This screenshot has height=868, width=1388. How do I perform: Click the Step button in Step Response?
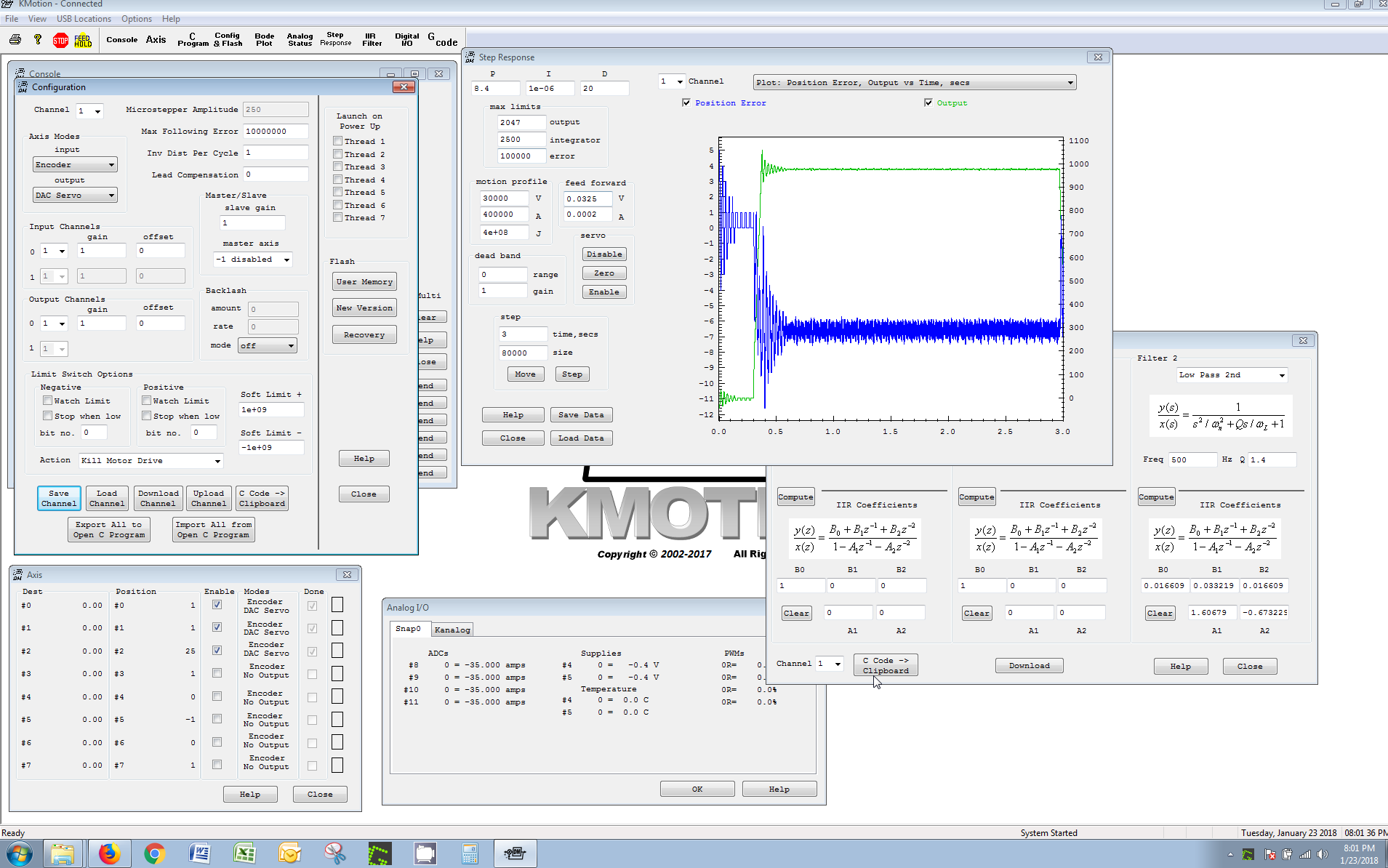point(571,374)
